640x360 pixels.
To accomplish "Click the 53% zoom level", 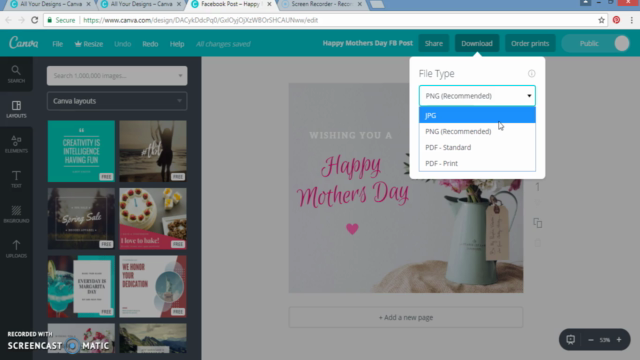I will click(604, 340).
